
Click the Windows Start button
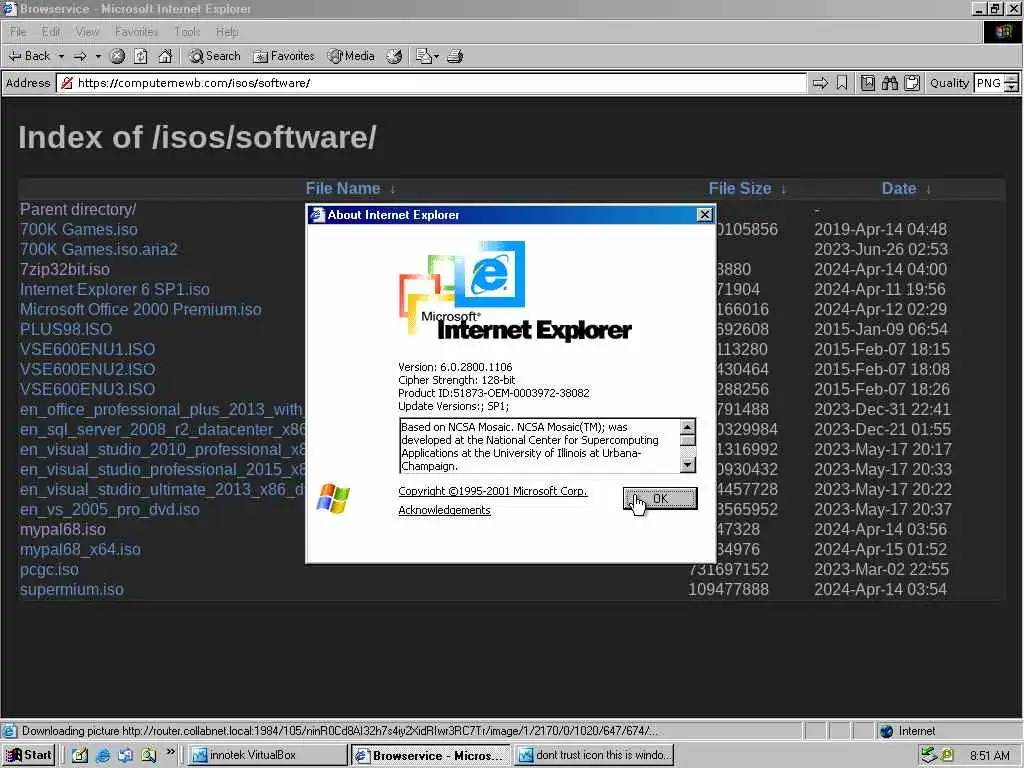(28, 756)
